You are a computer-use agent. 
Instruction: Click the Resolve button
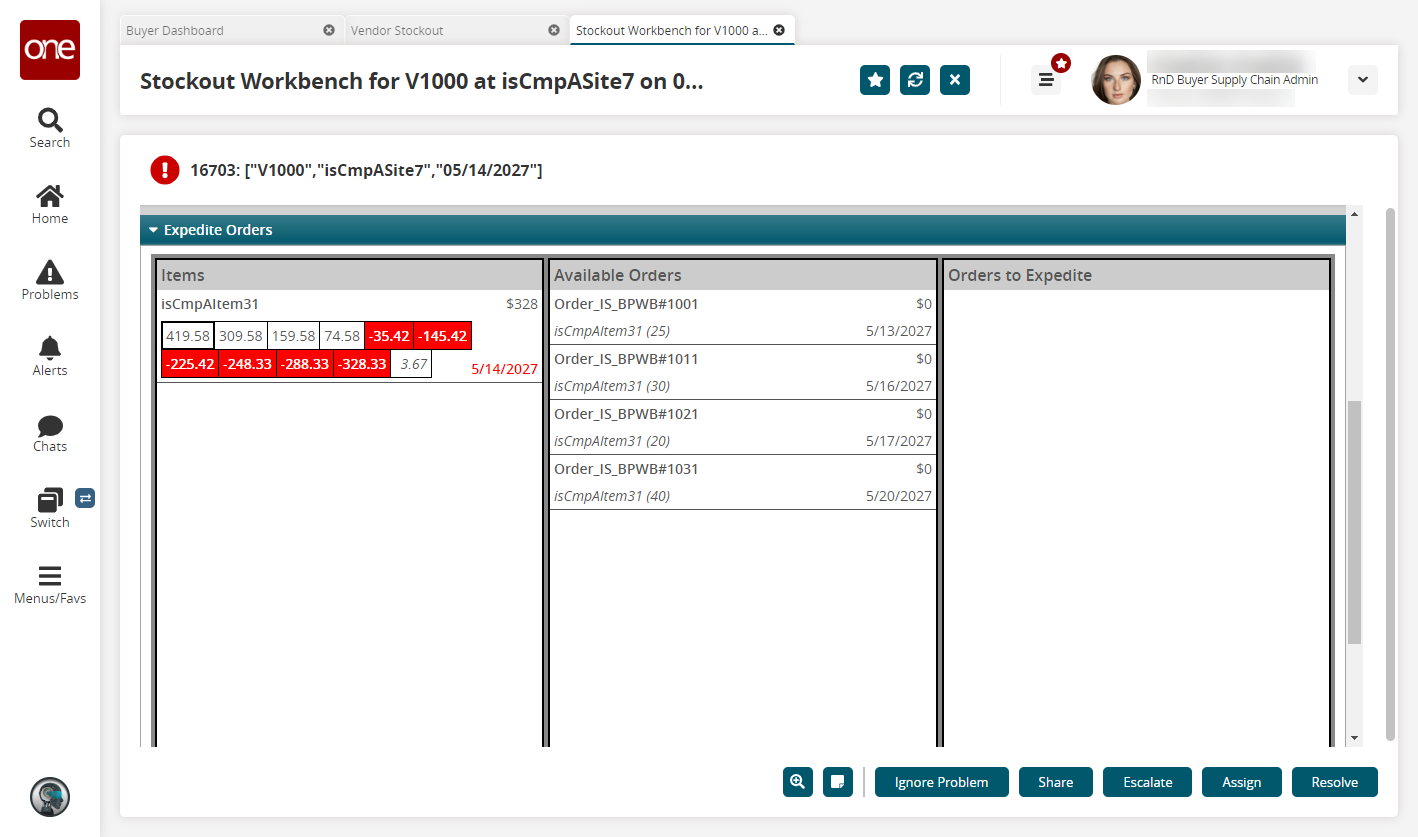pyautogui.click(x=1335, y=782)
